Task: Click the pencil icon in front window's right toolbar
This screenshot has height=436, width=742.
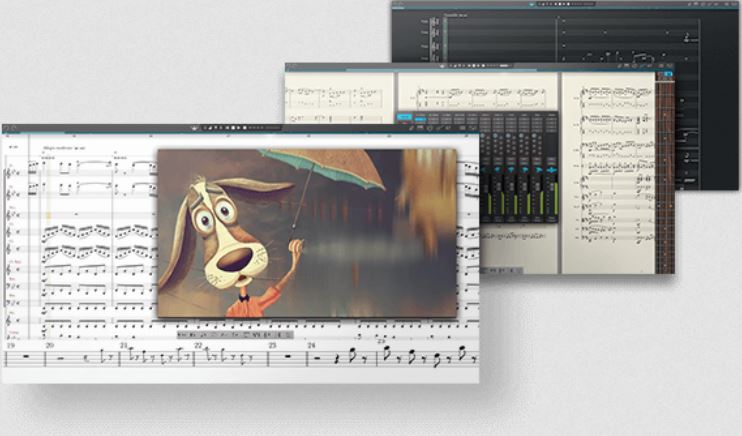Action: pyautogui.click(x=411, y=128)
